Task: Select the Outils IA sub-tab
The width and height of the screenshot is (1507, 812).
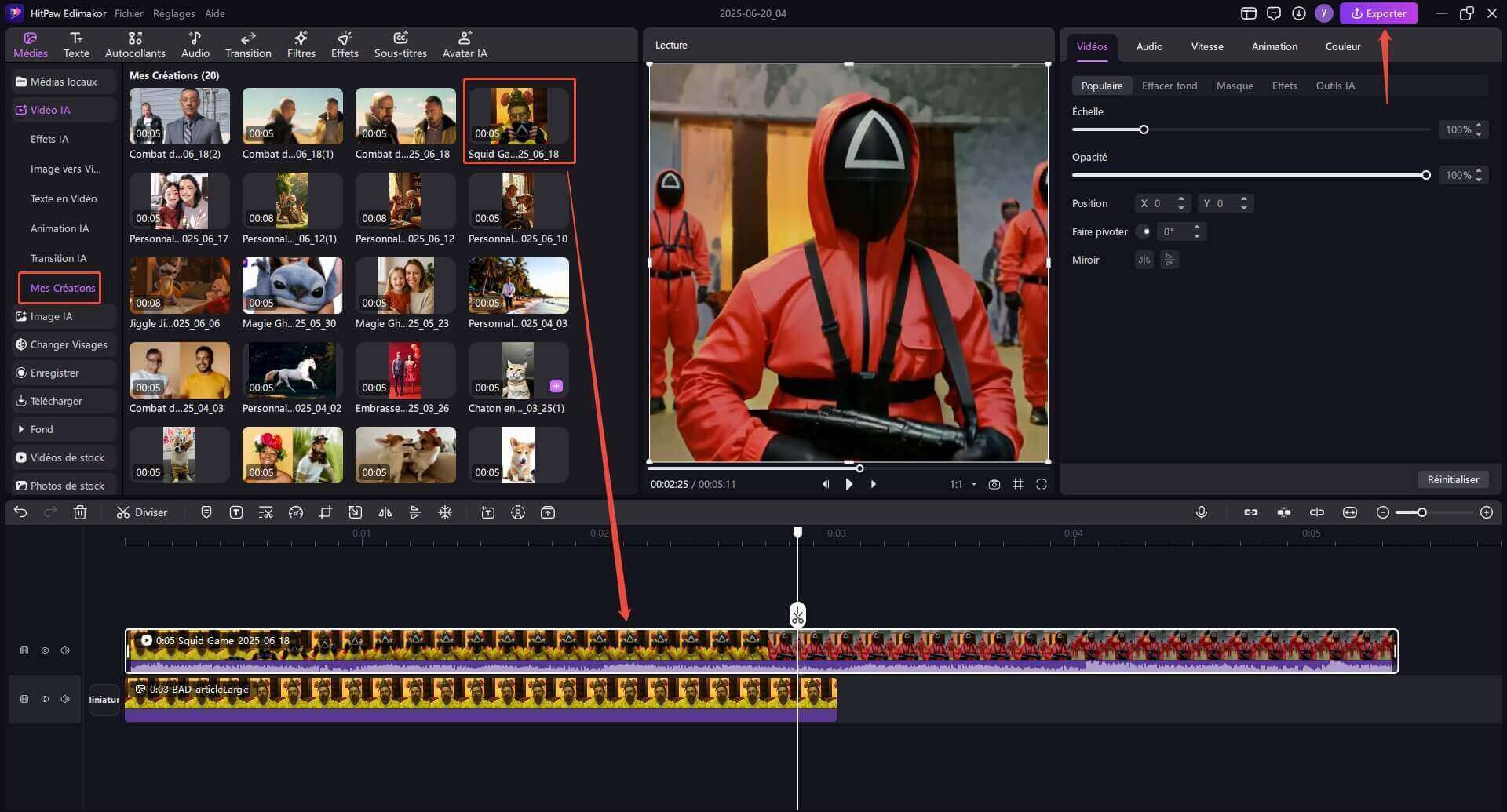Action: [1335, 86]
